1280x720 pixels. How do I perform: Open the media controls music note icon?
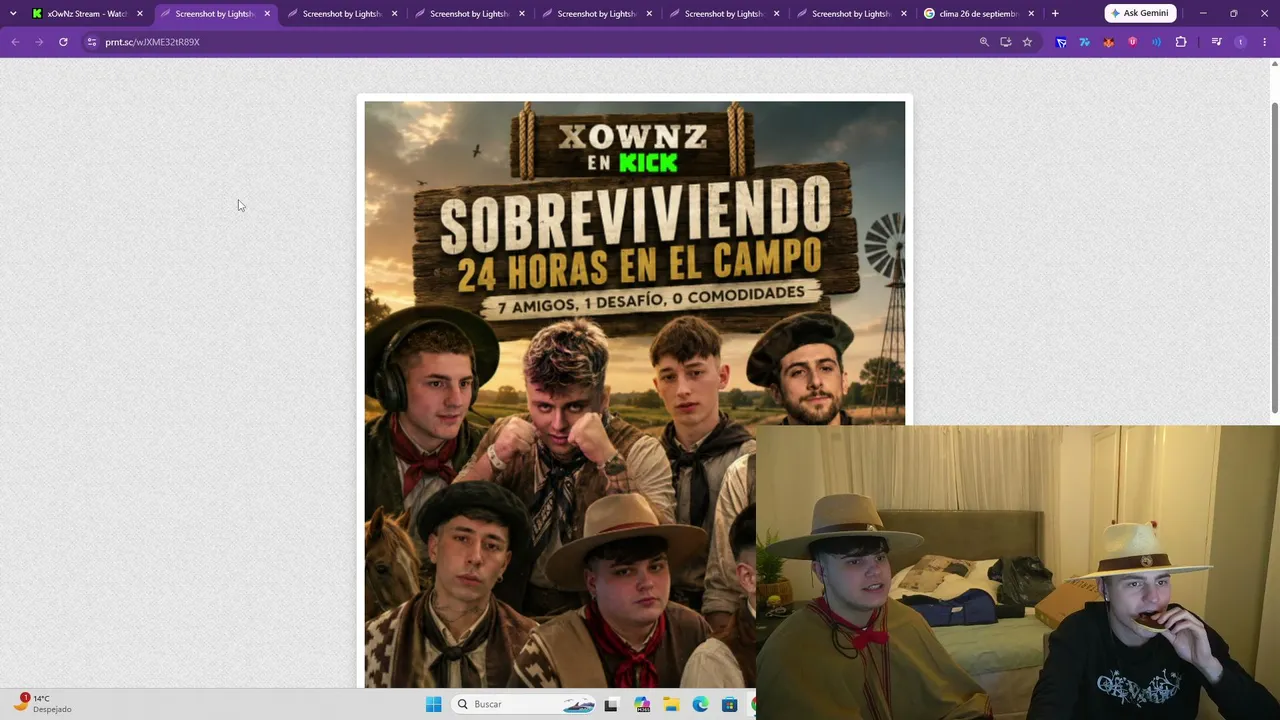click(x=1216, y=42)
